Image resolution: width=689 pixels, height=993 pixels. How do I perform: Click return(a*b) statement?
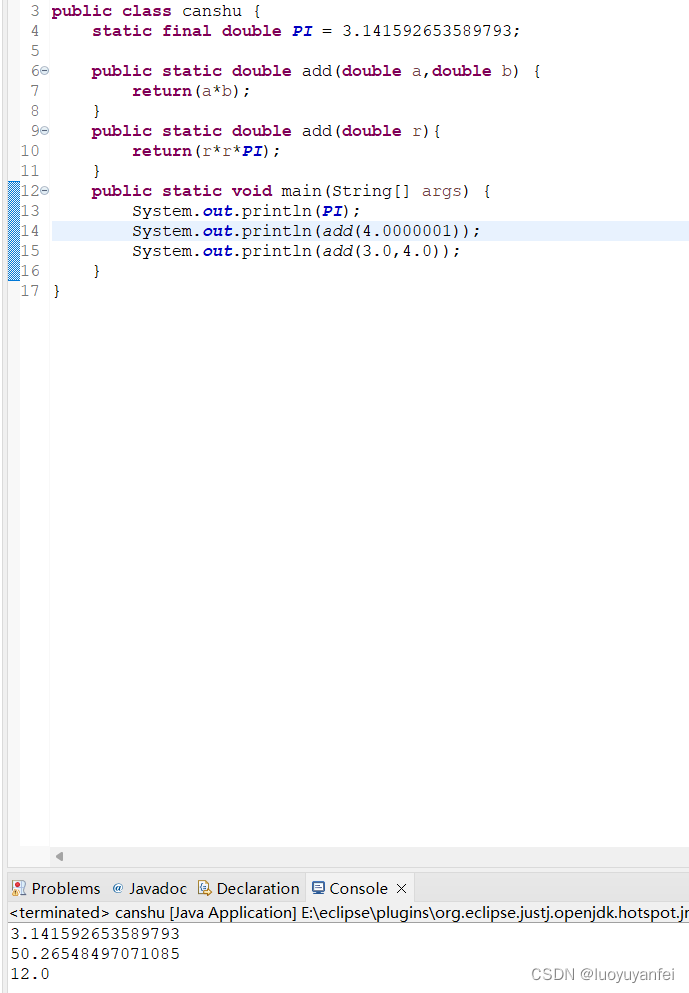191,91
